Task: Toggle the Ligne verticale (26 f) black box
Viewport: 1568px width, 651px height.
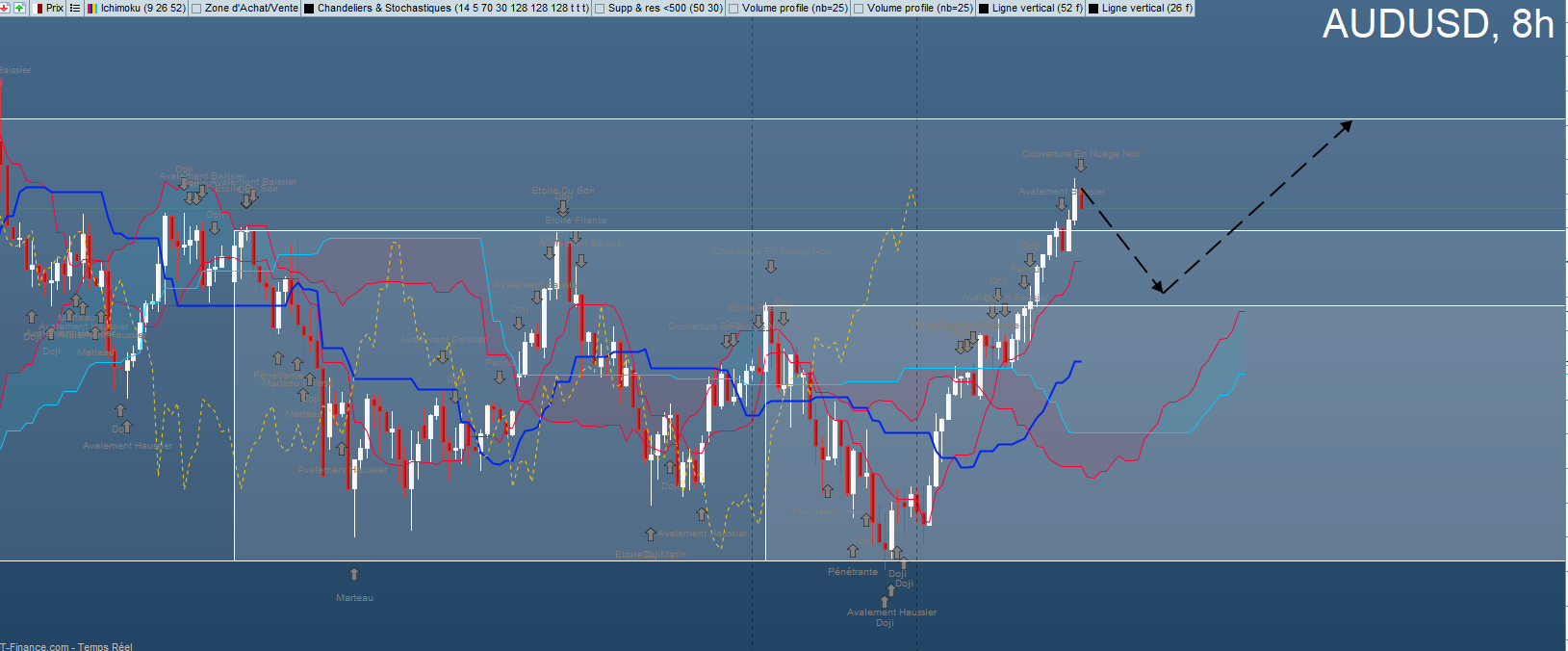Action: pos(1094,9)
